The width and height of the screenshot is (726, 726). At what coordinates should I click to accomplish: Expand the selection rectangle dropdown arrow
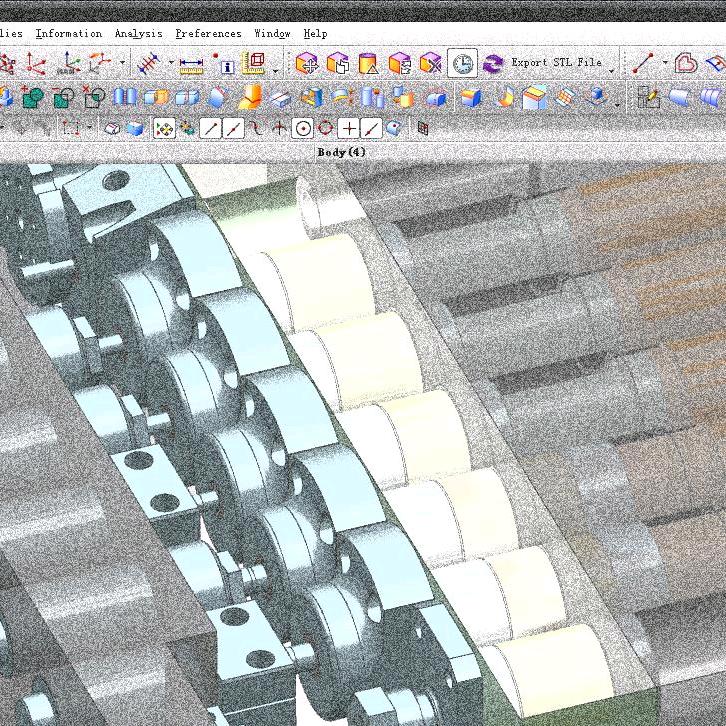[89, 128]
